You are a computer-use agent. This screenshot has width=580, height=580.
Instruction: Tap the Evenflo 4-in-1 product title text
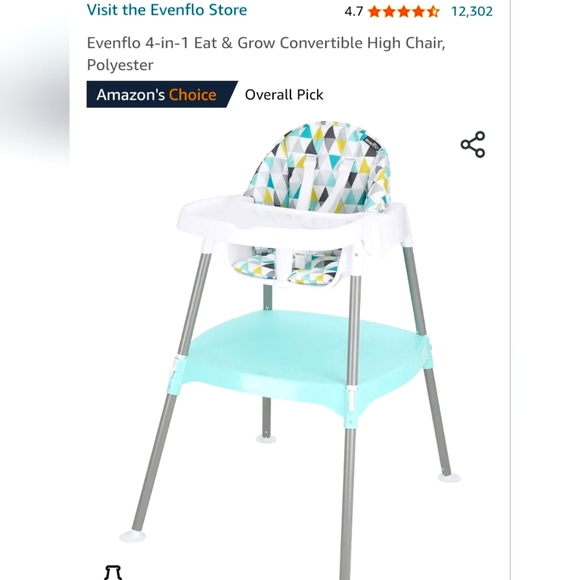point(266,54)
